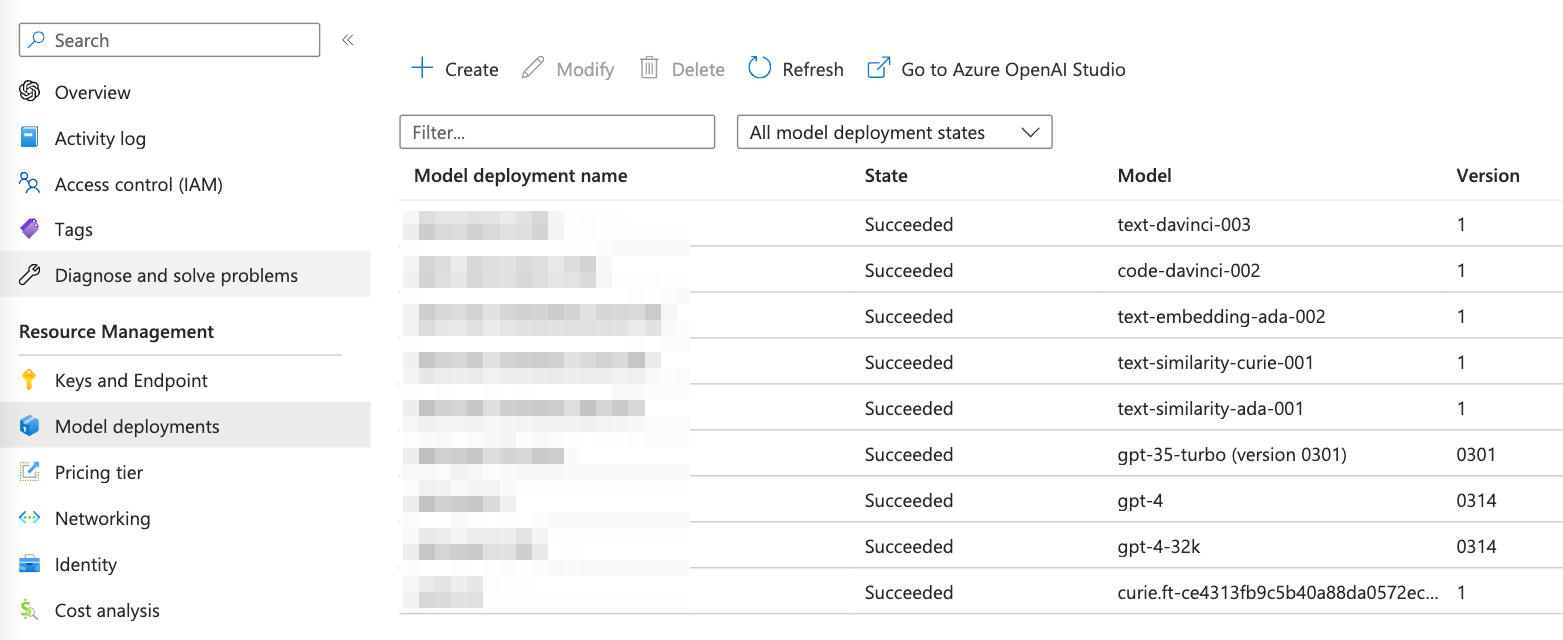The image size is (1563, 640).
Task: Sort by Model deployment name column header
Action: coord(520,175)
